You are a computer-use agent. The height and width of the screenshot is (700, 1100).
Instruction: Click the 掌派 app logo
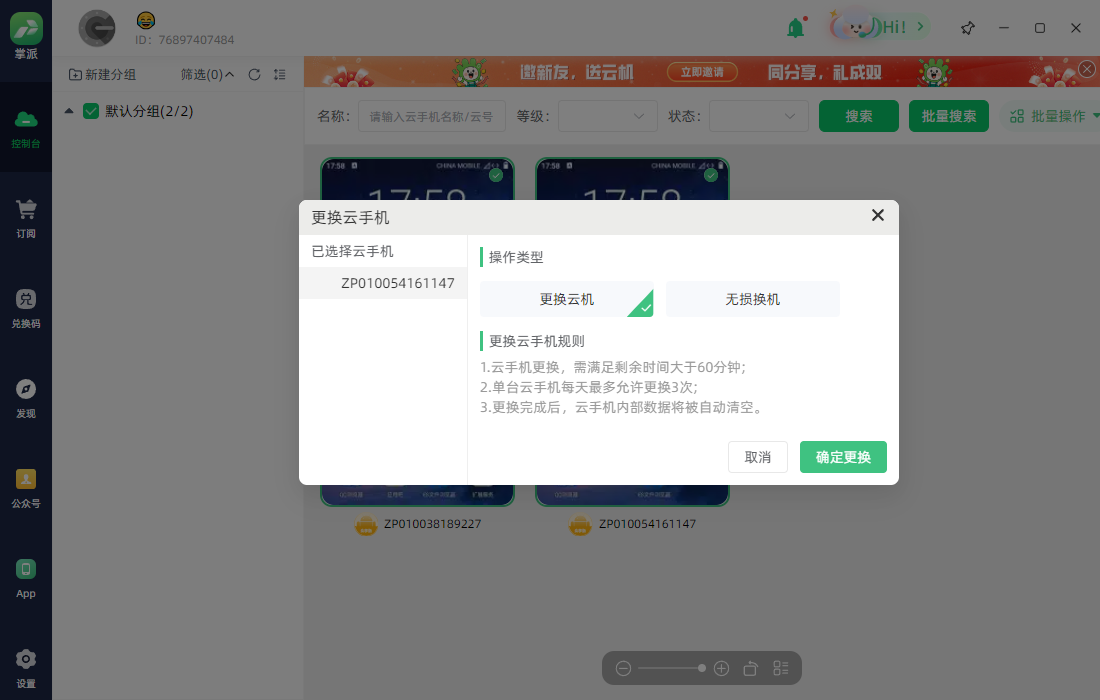26,35
